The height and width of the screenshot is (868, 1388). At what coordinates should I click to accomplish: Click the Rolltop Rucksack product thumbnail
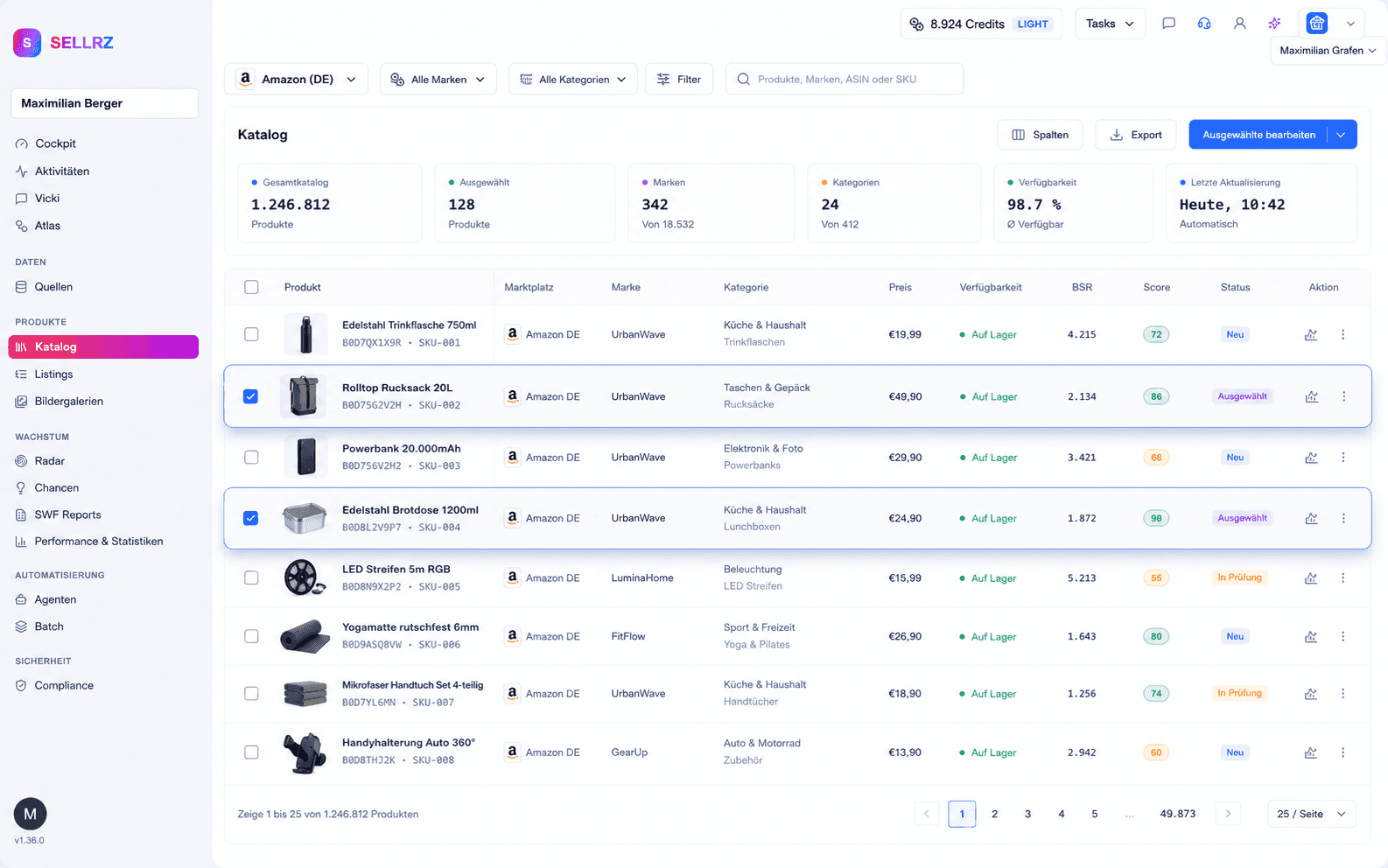pyautogui.click(x=304, y=396)
